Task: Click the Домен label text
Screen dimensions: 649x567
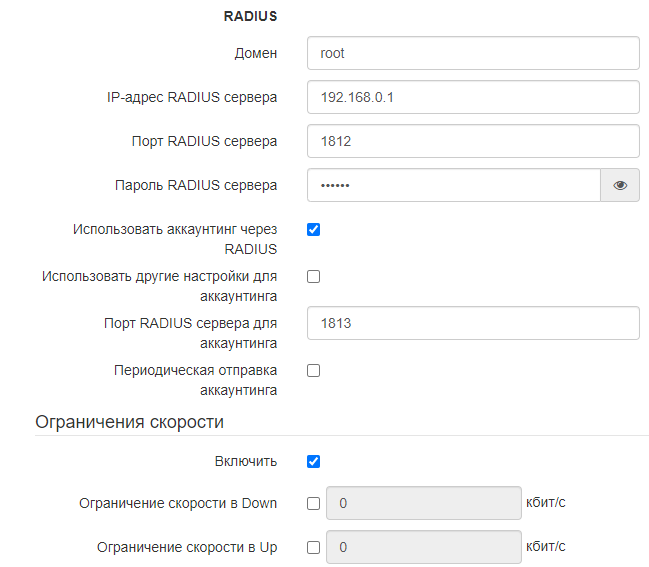Action: point(255,53)
